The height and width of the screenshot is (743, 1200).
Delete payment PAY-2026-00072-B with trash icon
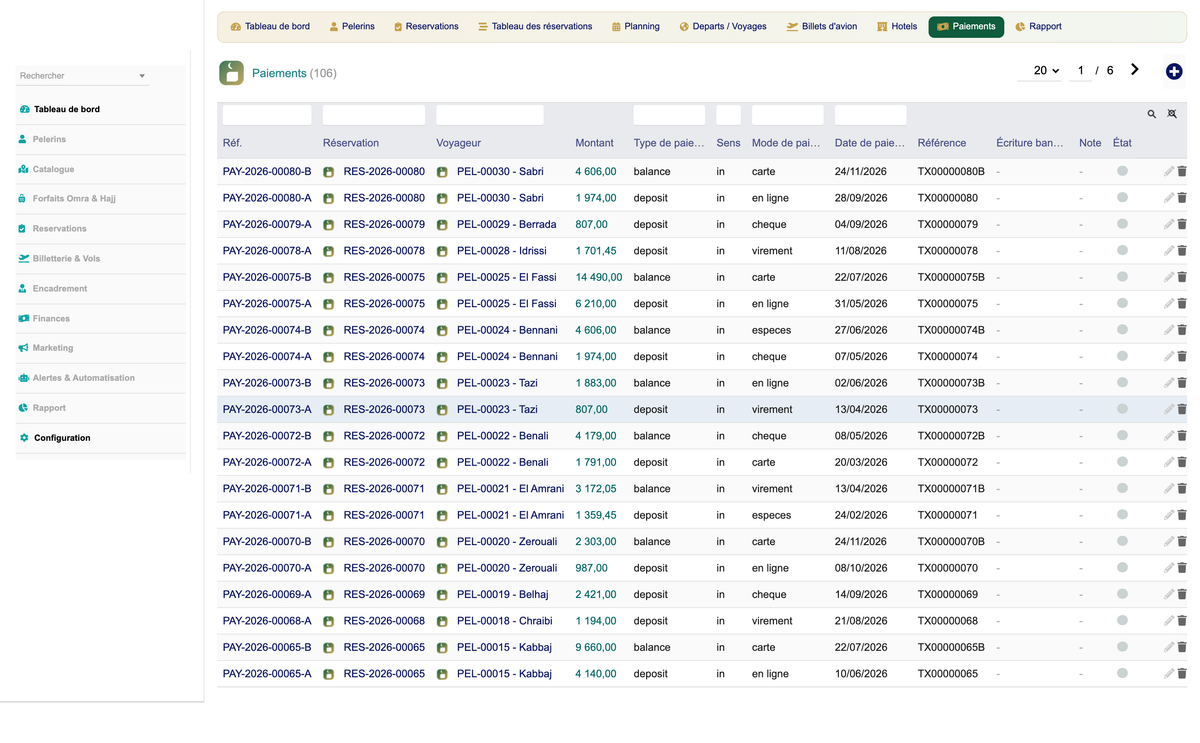point(1182,436)
